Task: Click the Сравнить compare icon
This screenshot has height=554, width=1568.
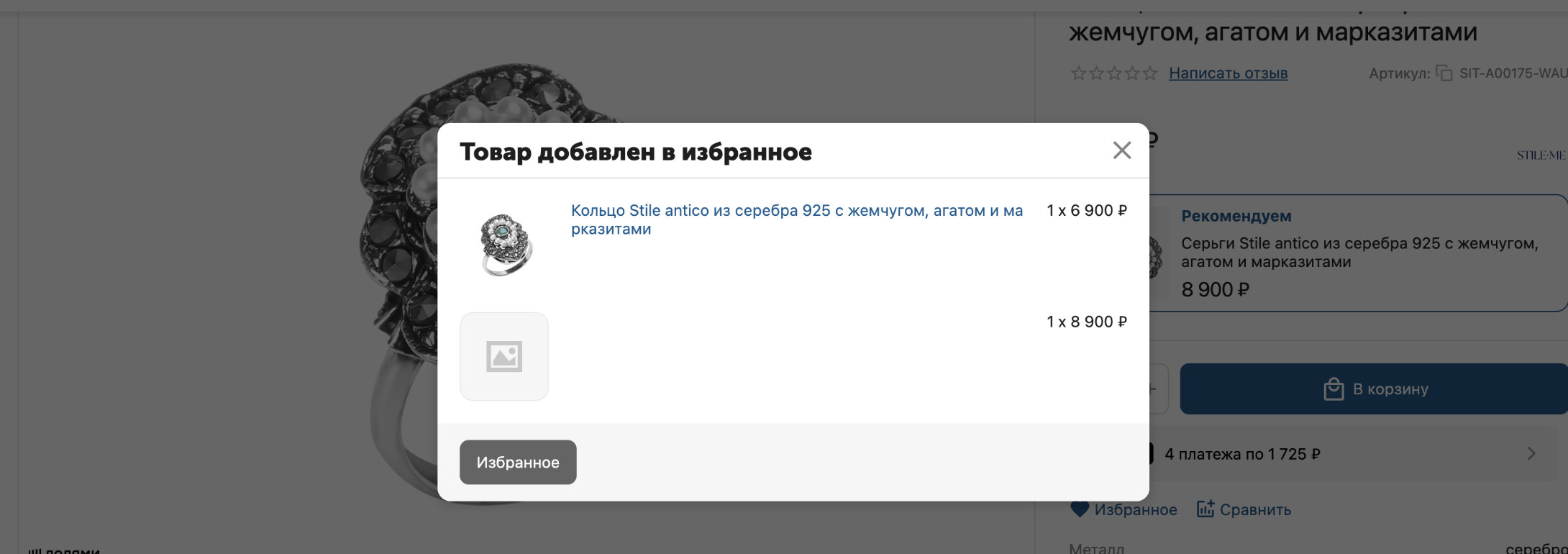Action: click(x=1205, y=509)
